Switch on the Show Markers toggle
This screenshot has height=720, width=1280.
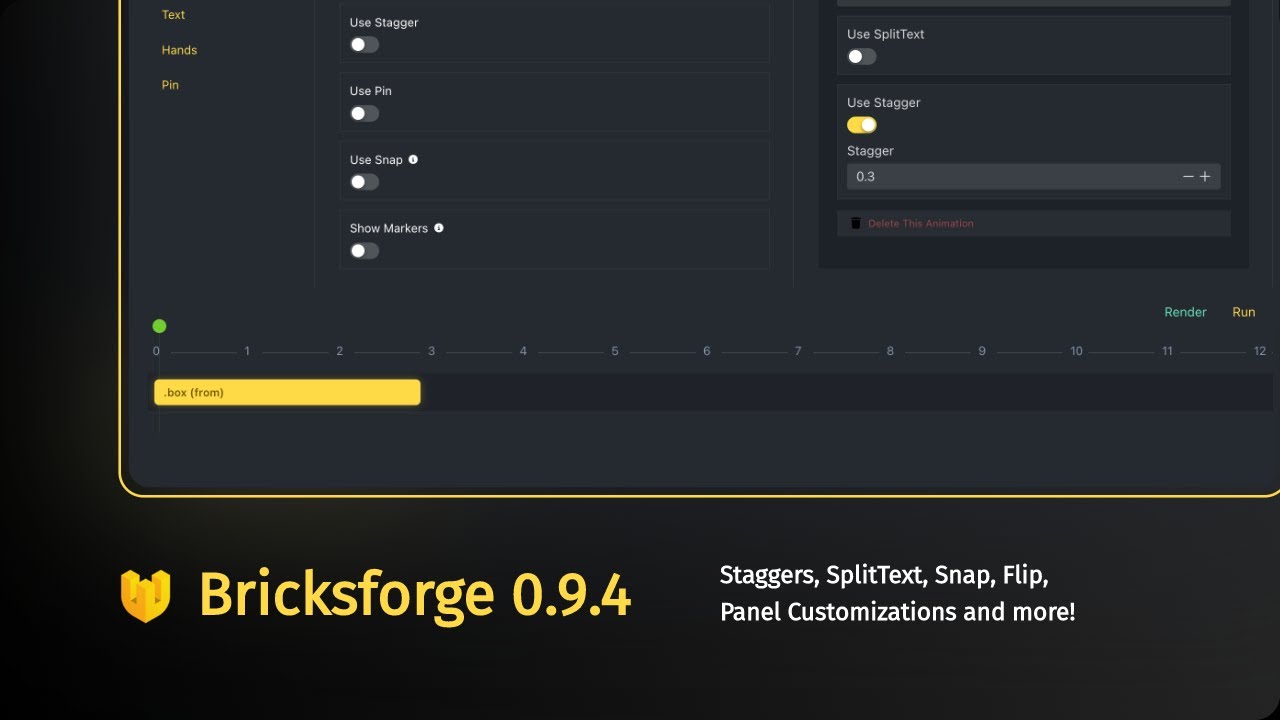[364, 250]
